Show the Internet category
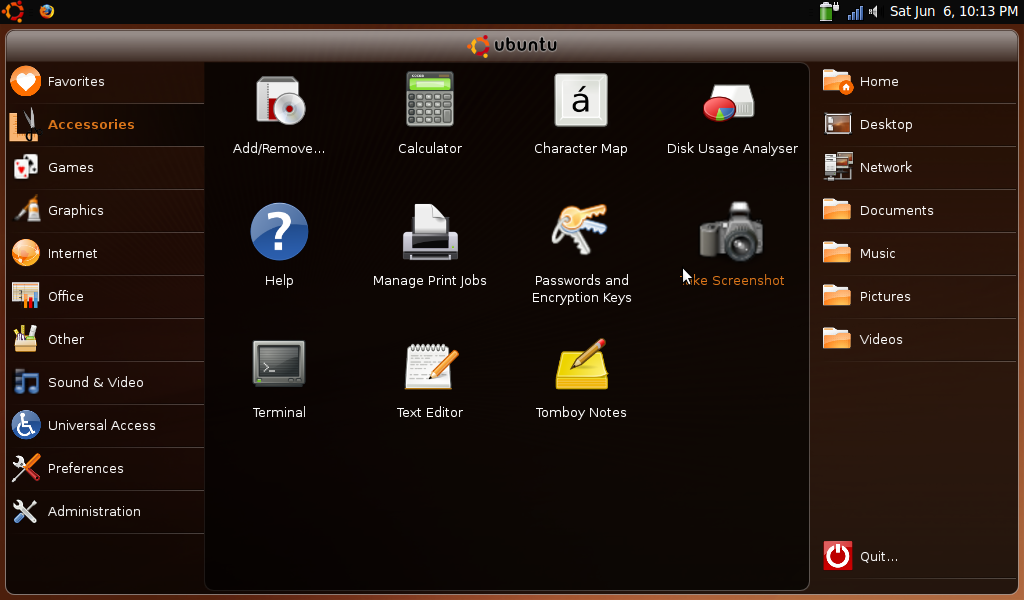The image size is (1024, 600). tap(106, 254)
